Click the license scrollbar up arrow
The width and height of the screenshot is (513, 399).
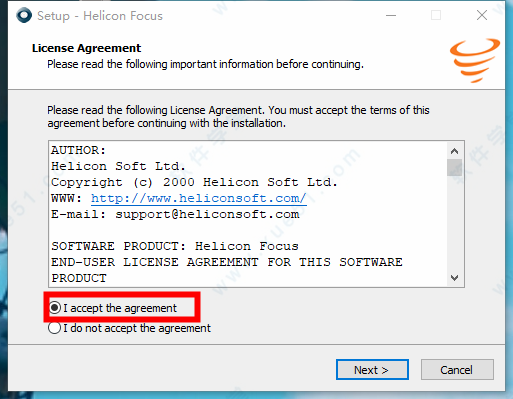(x=454, y=151)
